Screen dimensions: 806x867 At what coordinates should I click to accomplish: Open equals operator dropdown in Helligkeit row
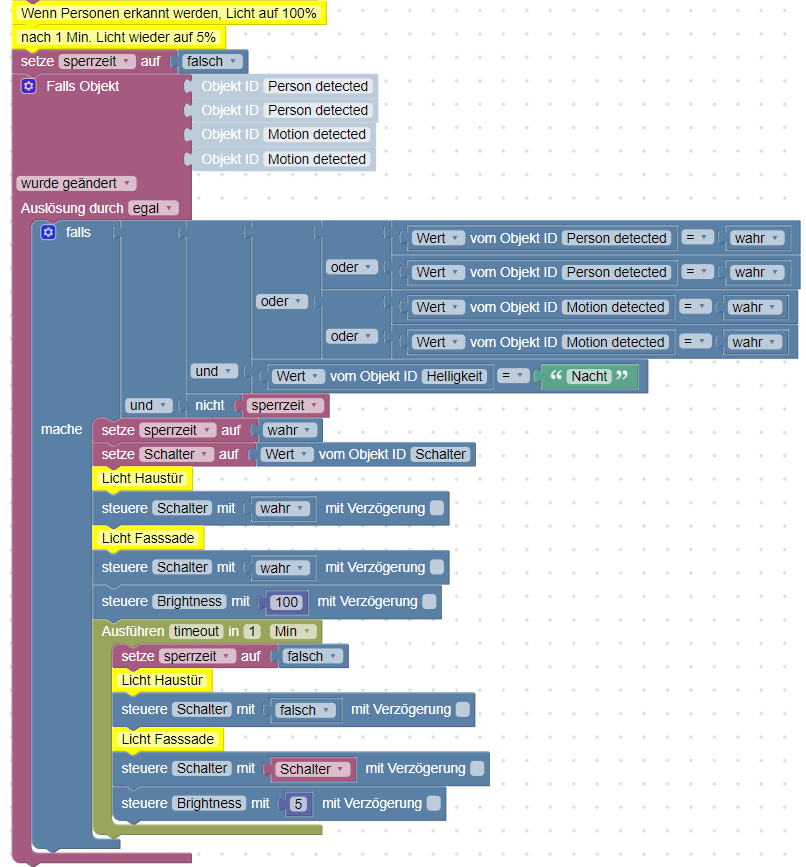pyautogui.click(x=513, y=377)
